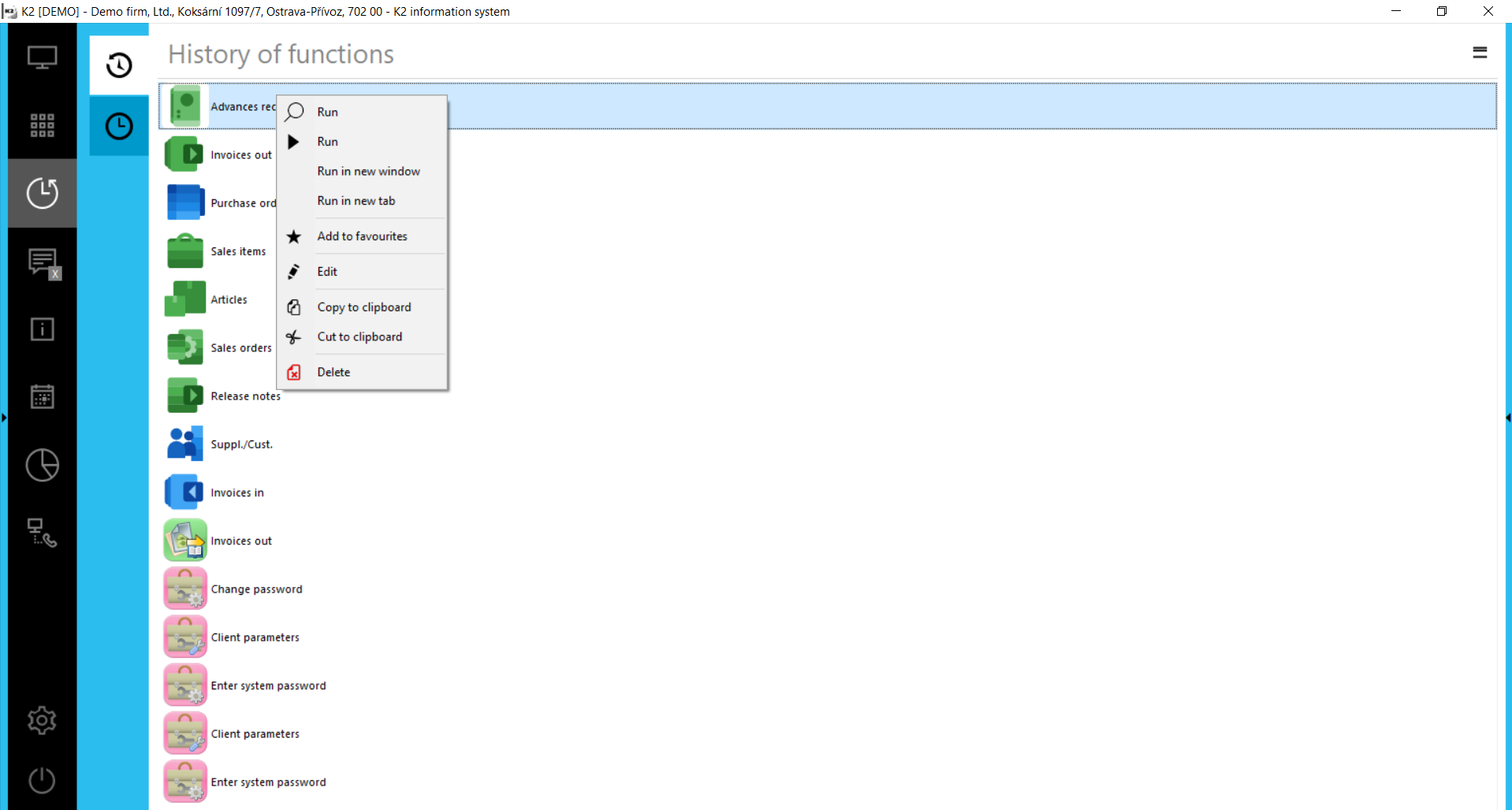The width and height of the screenshot is (1512, 810).
Task: Open the information icon in the sidebar
Action: 42,329
